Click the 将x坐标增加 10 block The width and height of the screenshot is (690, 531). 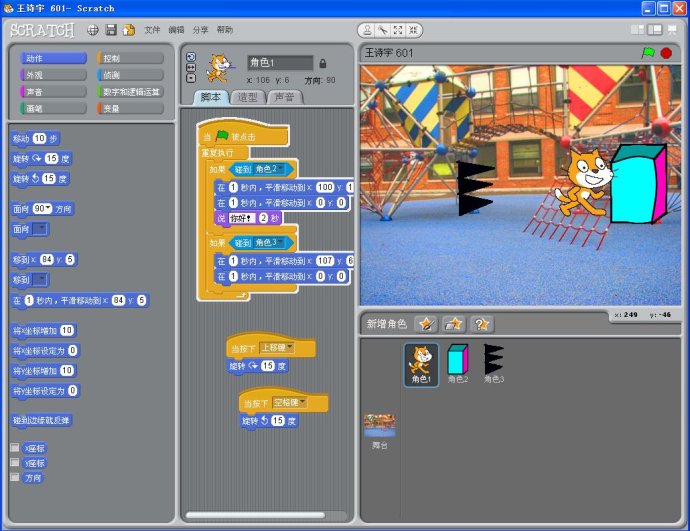(44, 330)
